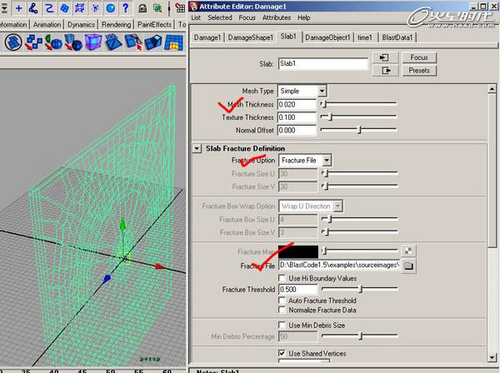Click the circled slab shelf icon
The height and width of the screenshot is (373, 500).
[x=13, y=43]
